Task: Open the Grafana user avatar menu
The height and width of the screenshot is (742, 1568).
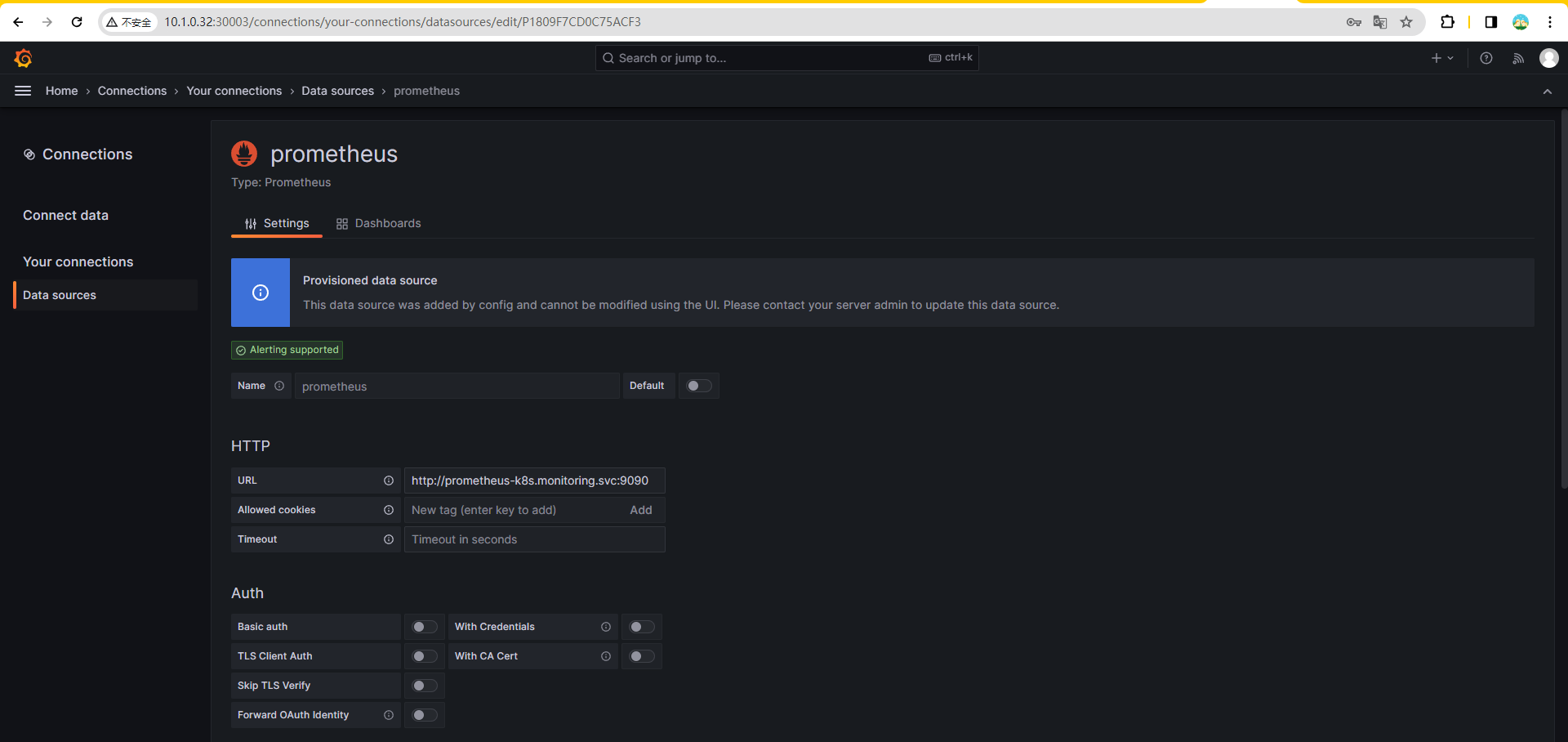Action: [x=1549, y=58]
